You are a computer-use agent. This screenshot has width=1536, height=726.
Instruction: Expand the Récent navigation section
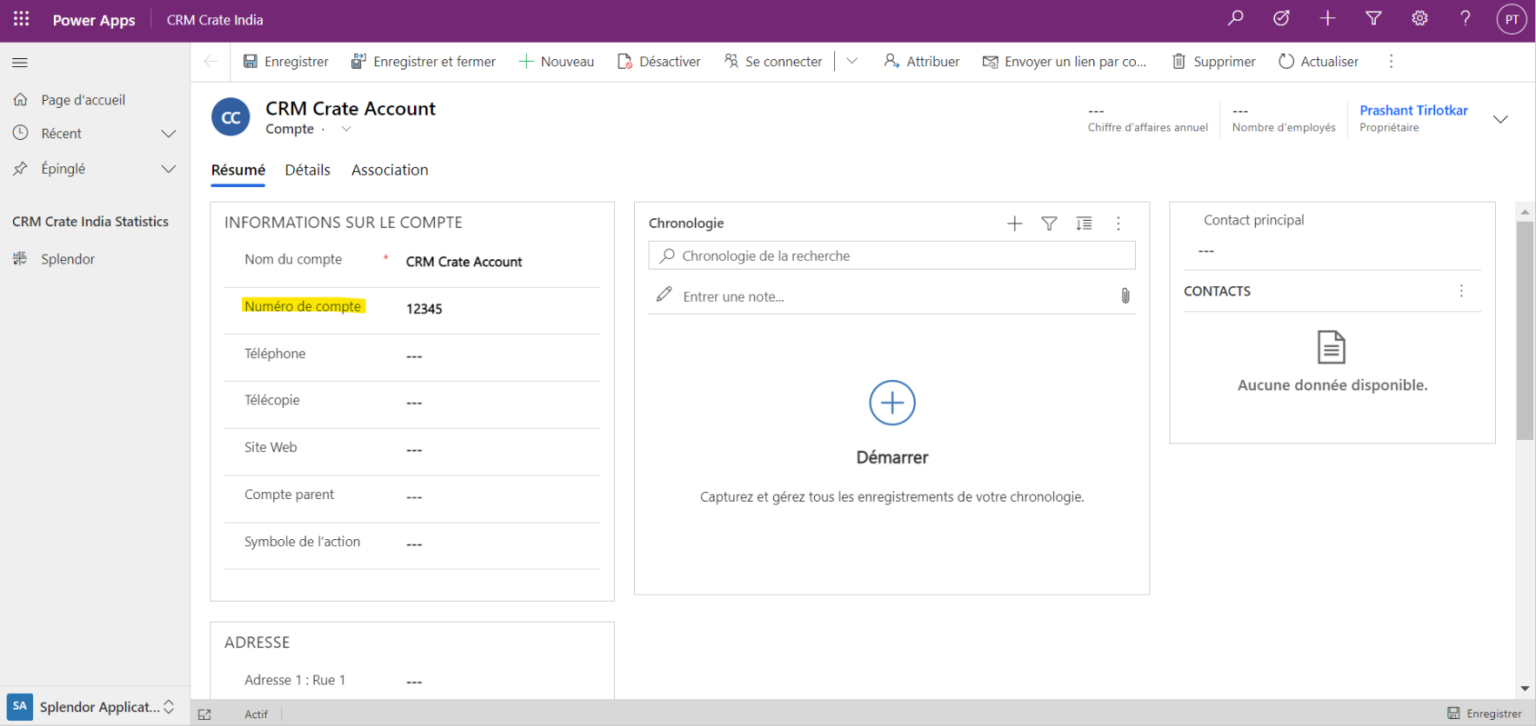coord(168,133)
